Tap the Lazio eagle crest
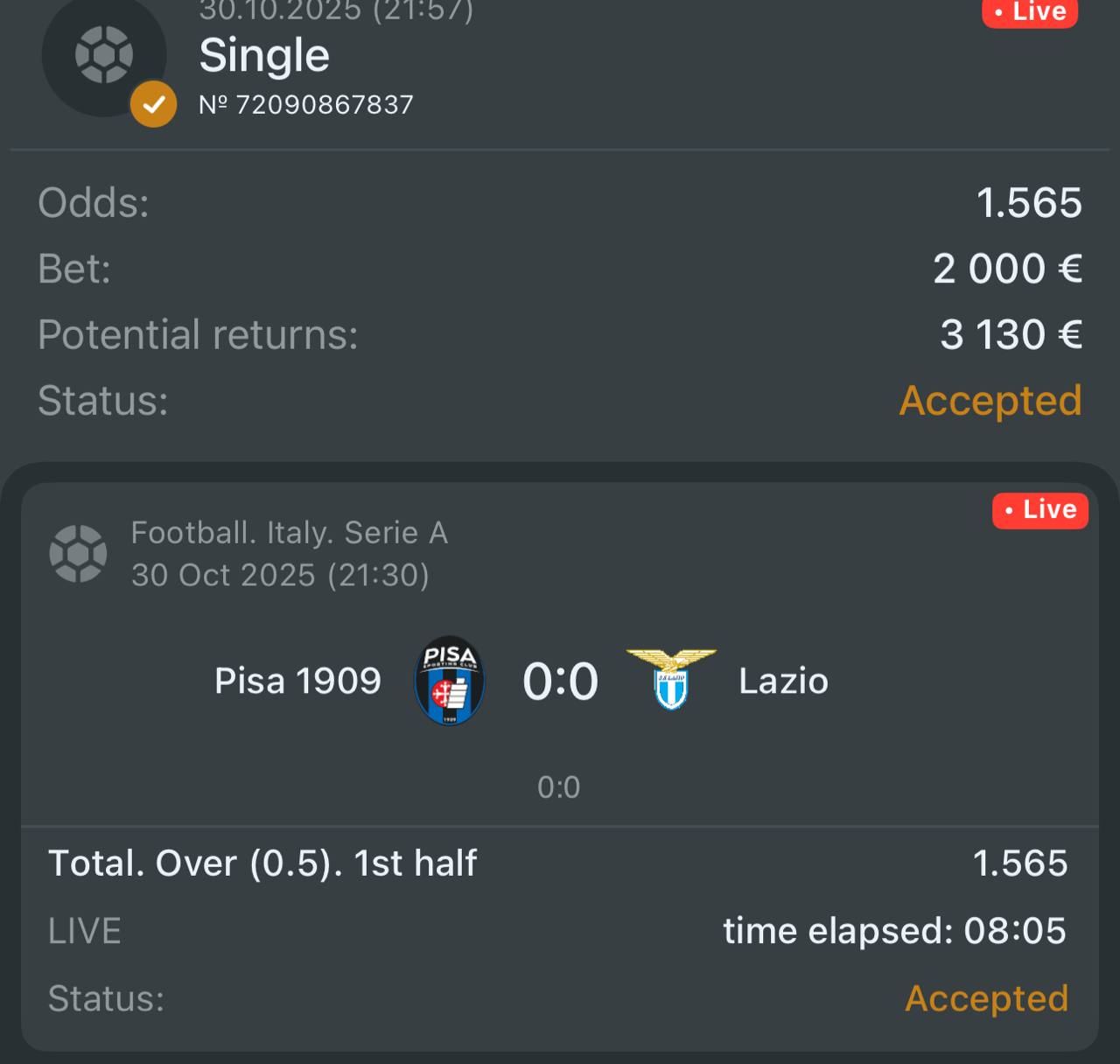 pyautogui.click(x=672, y=679)
